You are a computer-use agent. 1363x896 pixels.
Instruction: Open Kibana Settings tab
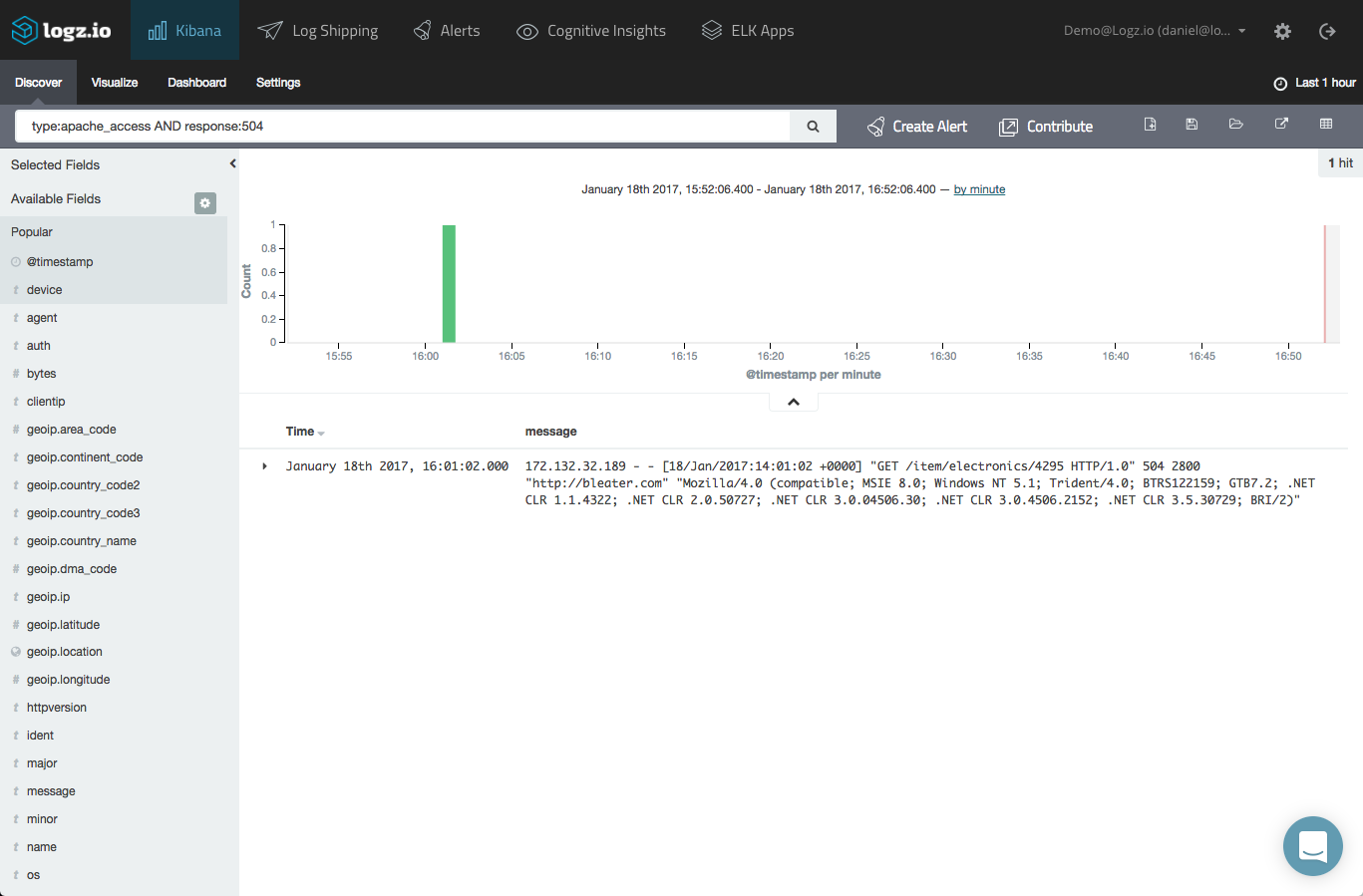click(278, 83)
